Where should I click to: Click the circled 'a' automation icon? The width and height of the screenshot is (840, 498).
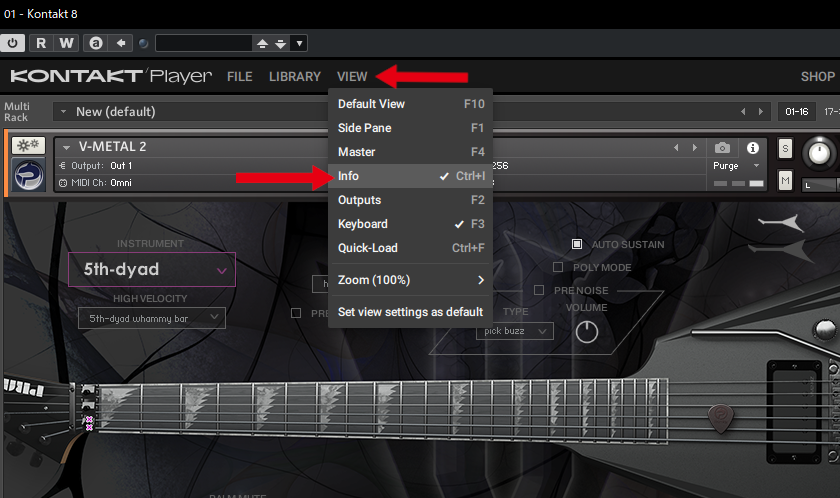pyautogui.click(x=96, y=43)
